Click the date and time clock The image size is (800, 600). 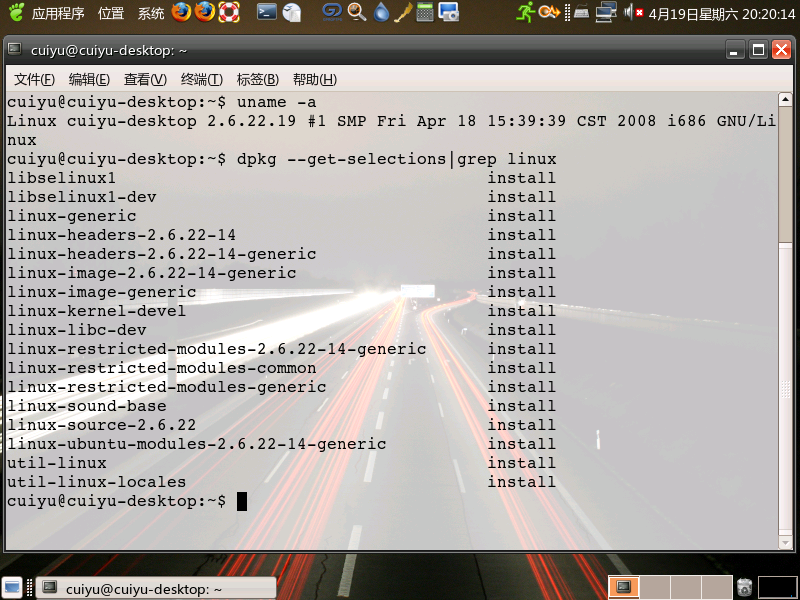[721, 14]
